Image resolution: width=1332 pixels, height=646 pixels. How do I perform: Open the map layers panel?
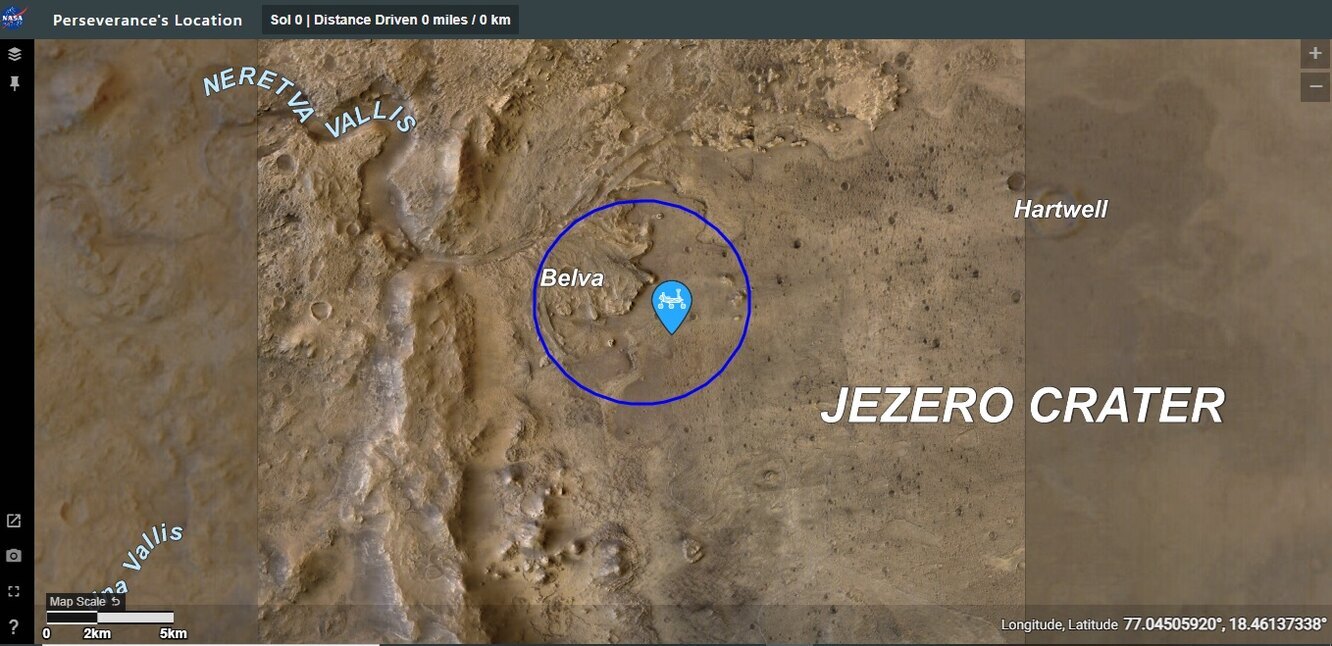14,54
